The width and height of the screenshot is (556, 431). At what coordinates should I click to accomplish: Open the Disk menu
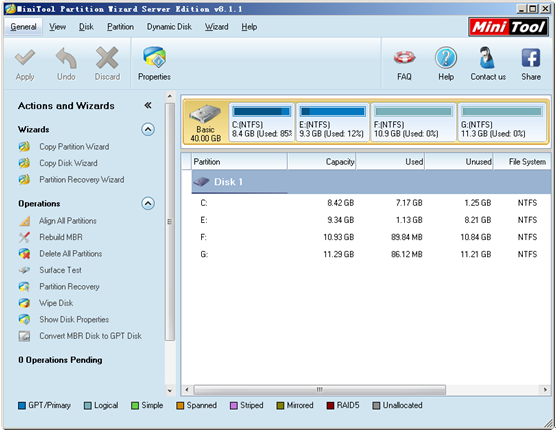coord(86,27)
